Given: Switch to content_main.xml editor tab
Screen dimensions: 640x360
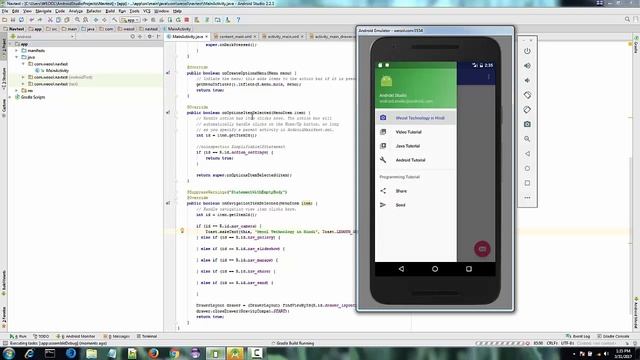Looking at the screenshot, I should (x=235, y=36).
